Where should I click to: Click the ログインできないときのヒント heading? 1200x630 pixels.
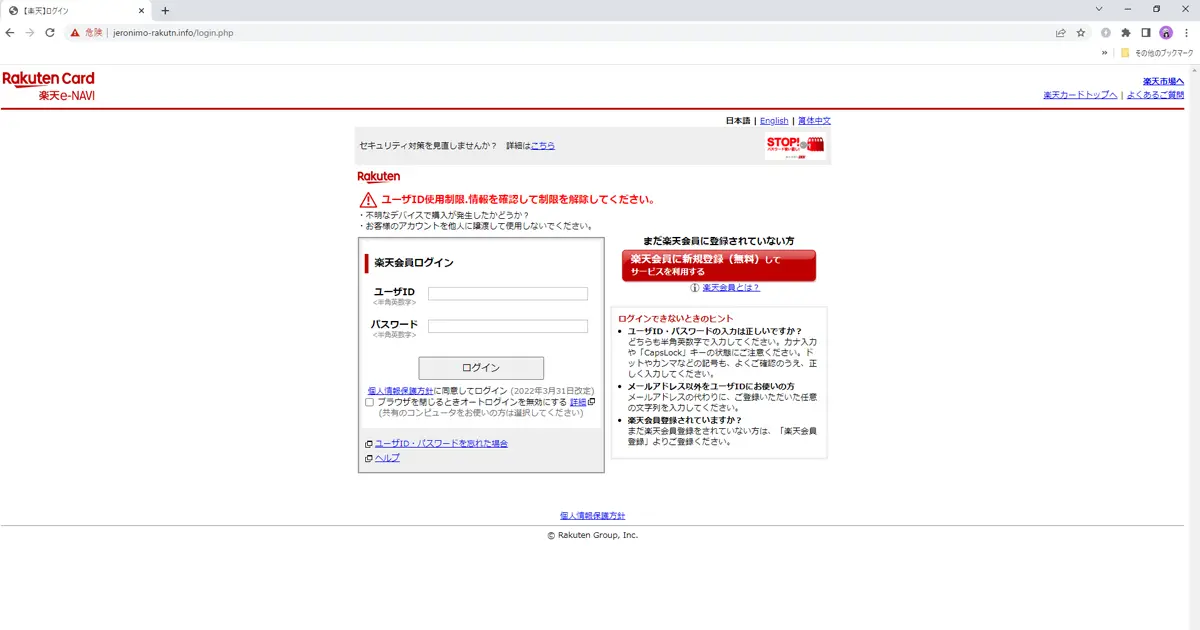coord(676,318)
